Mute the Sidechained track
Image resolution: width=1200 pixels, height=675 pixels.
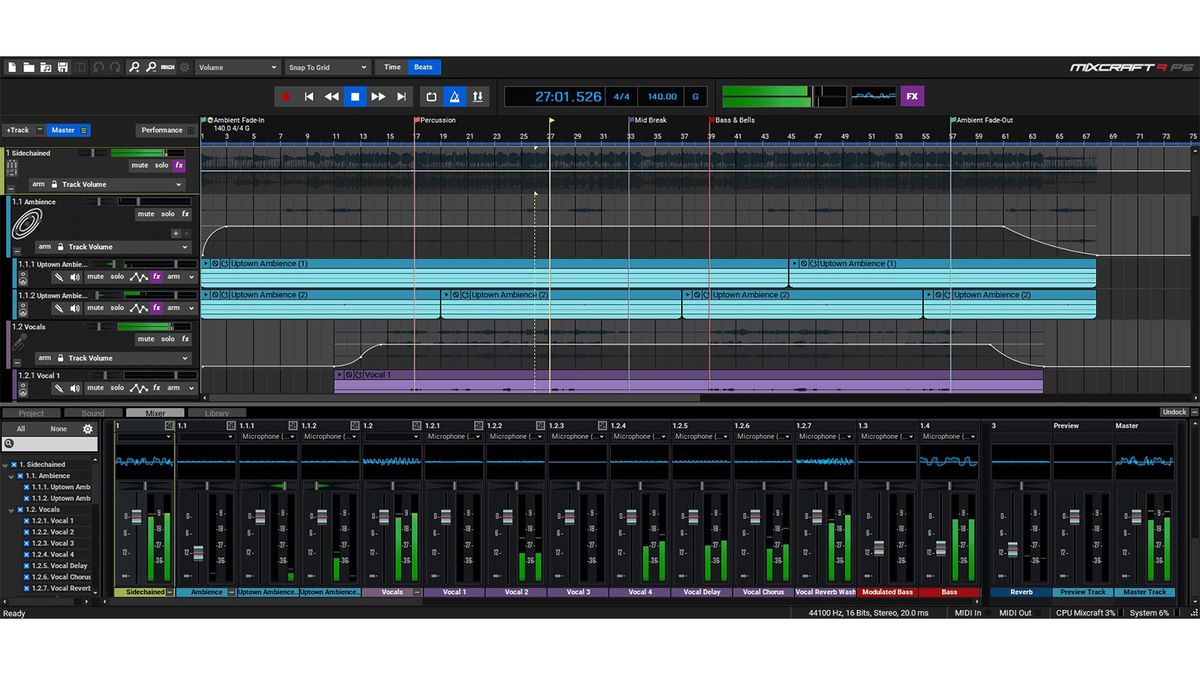140,165
